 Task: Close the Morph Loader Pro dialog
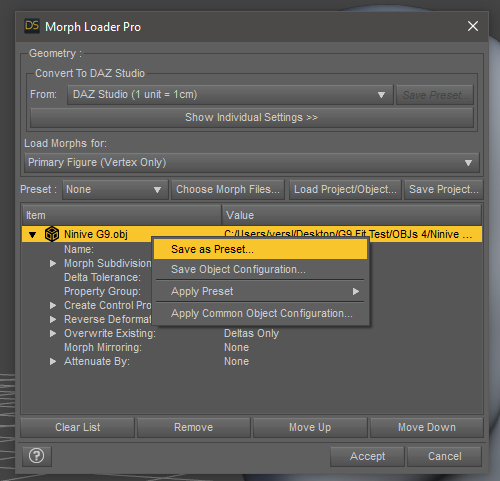[x=473, y=26]
